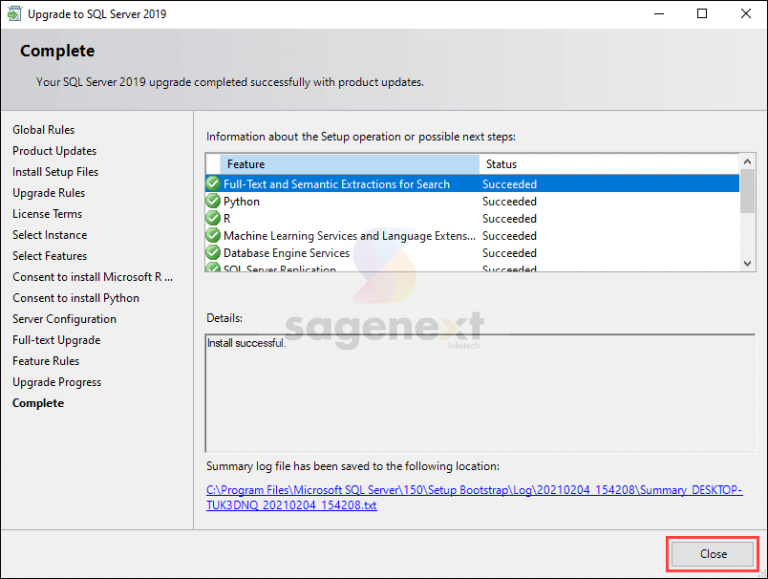
Task: Click Full-text Upgrade step
Action: pyautogui.click(x=56, y=340)
